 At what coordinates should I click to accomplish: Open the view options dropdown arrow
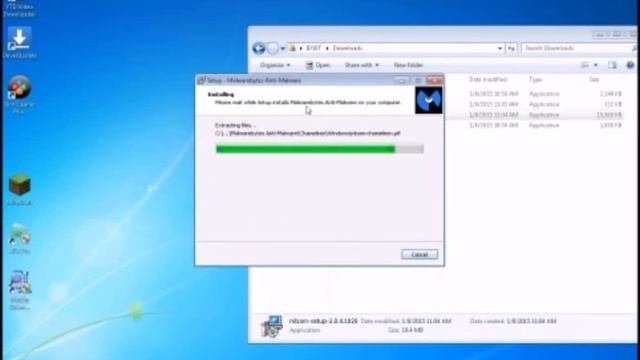596,65
